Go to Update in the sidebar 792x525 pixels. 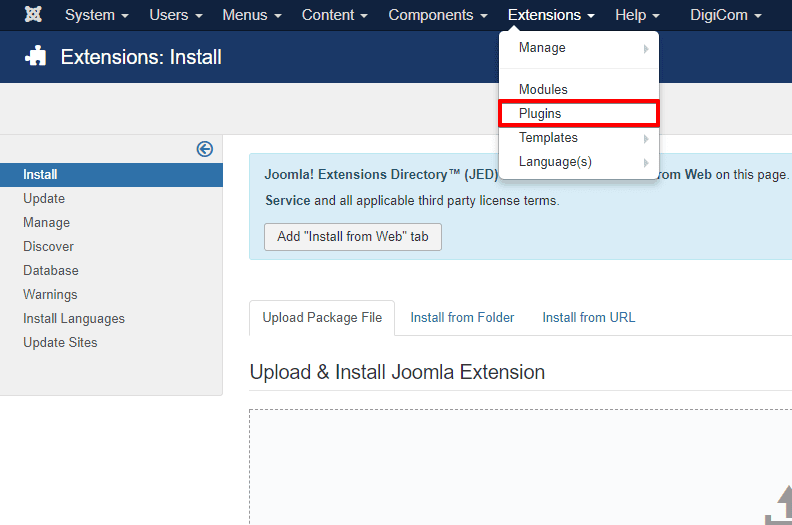[44, 198]
